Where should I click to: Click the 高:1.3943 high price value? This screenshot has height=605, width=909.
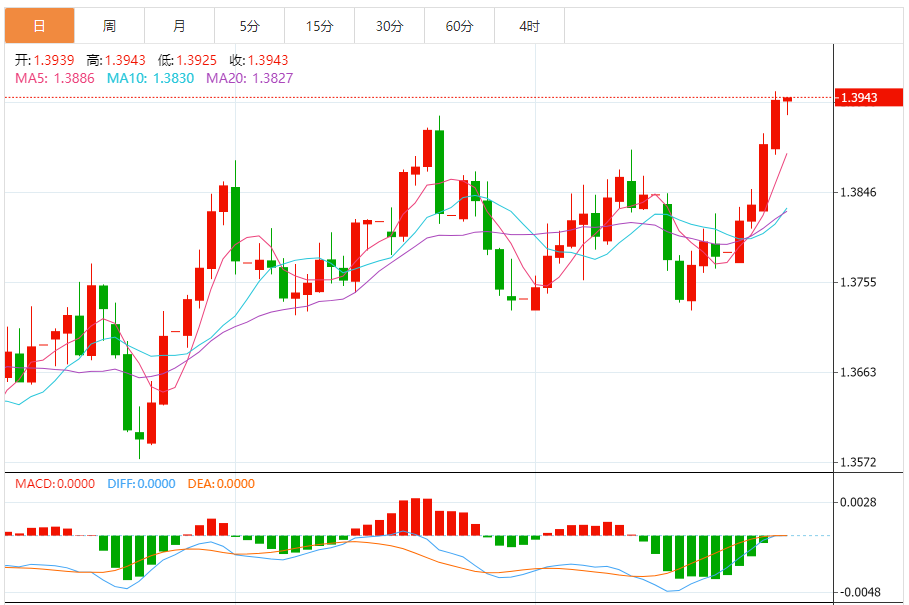[116, 60]
